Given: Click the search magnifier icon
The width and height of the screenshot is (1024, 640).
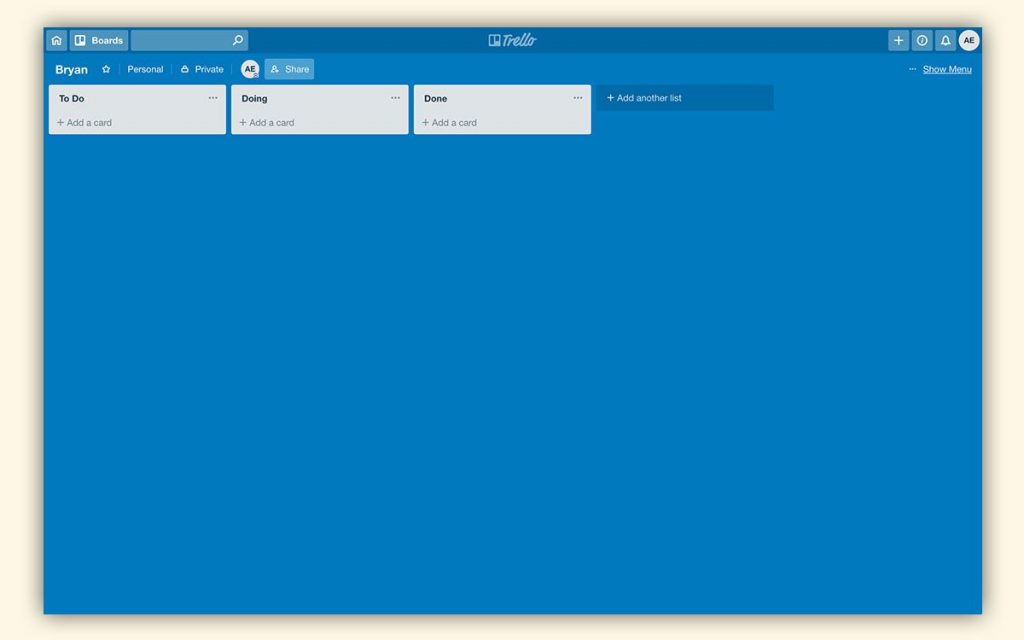Looking at the screenshot, I should [237, 41].
